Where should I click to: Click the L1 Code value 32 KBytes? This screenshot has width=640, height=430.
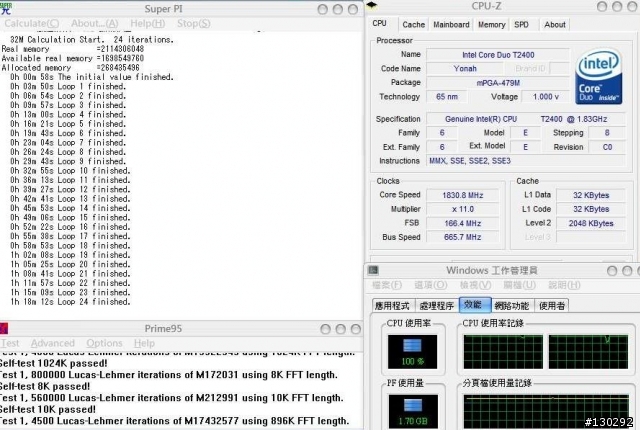pyautogui.click(x=591, y=209)
